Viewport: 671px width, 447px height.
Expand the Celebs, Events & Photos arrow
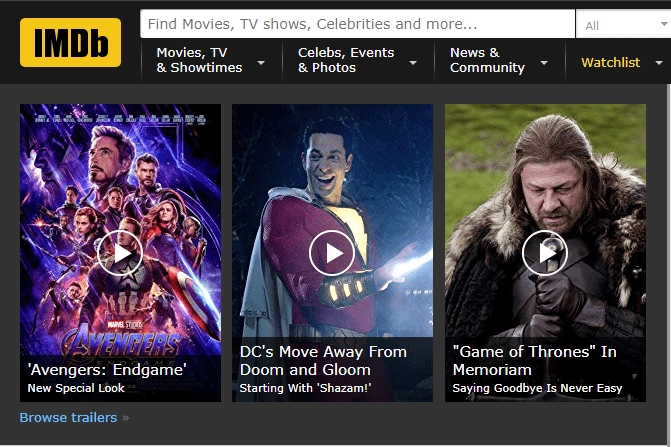click(x=413, y=63)
